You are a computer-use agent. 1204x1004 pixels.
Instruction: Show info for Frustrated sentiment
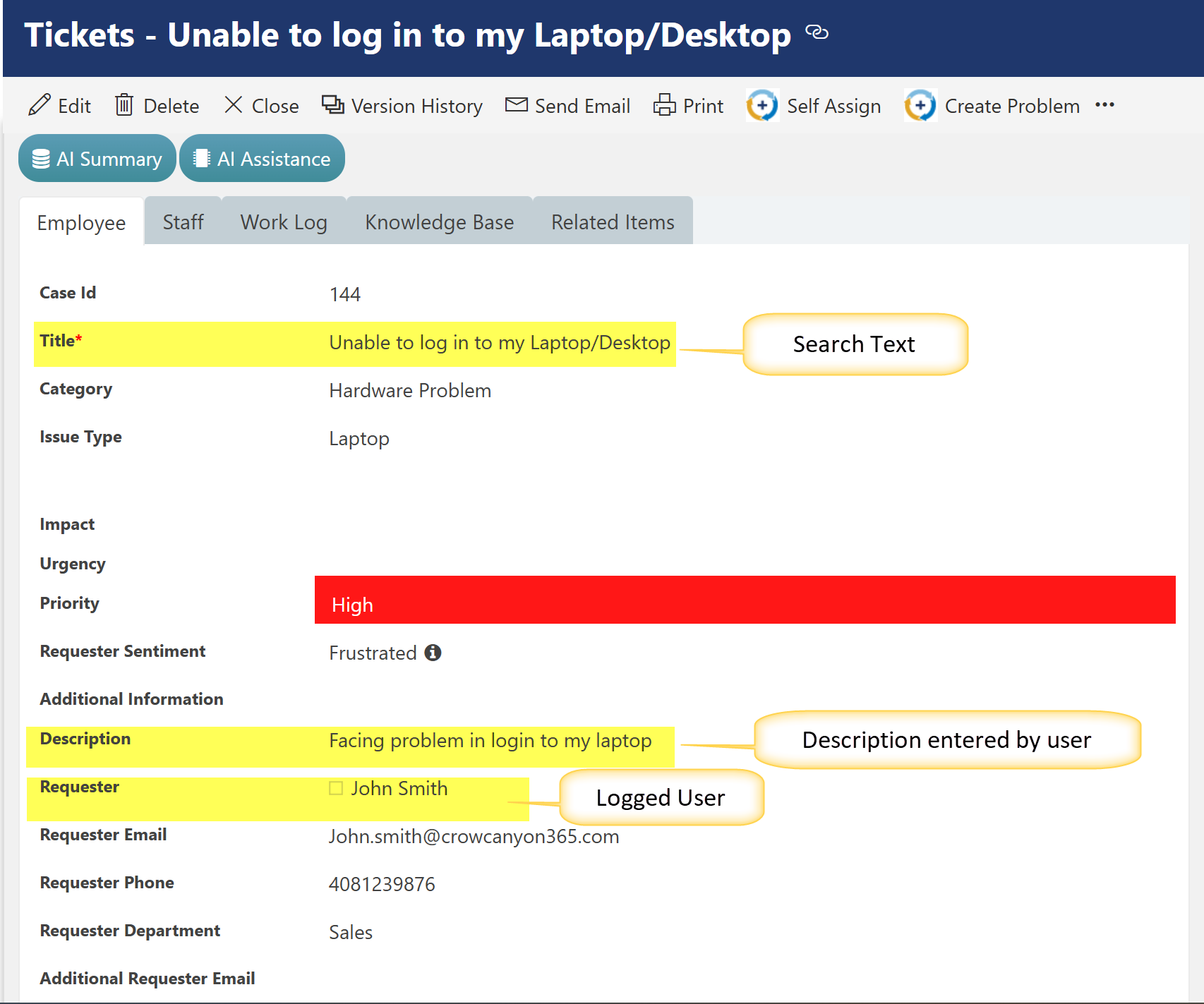pos(433,653)
